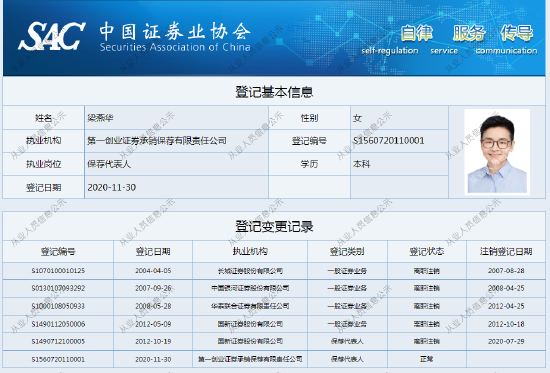Image resolution: width=550 pixels, height=373 pixels.
Task: Click the 执业机构 value 第一创业证券承销保荐有限责任公司
Action: [157, 141]
